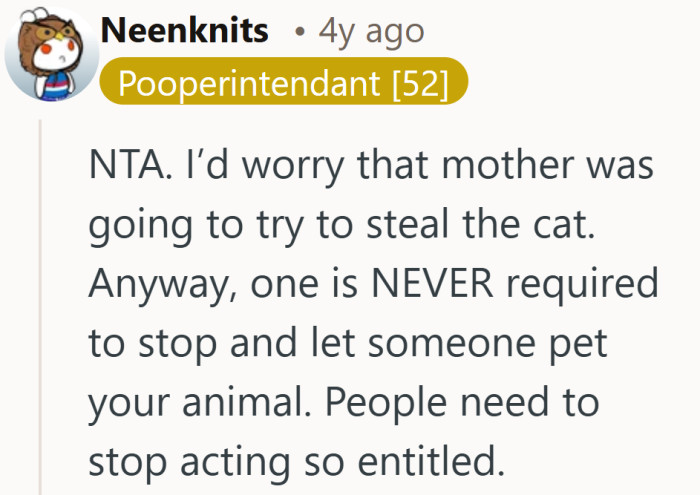Screen dimensions: 700x495
Task: Click the word "animal" in the comment
Action: (261, 402)
